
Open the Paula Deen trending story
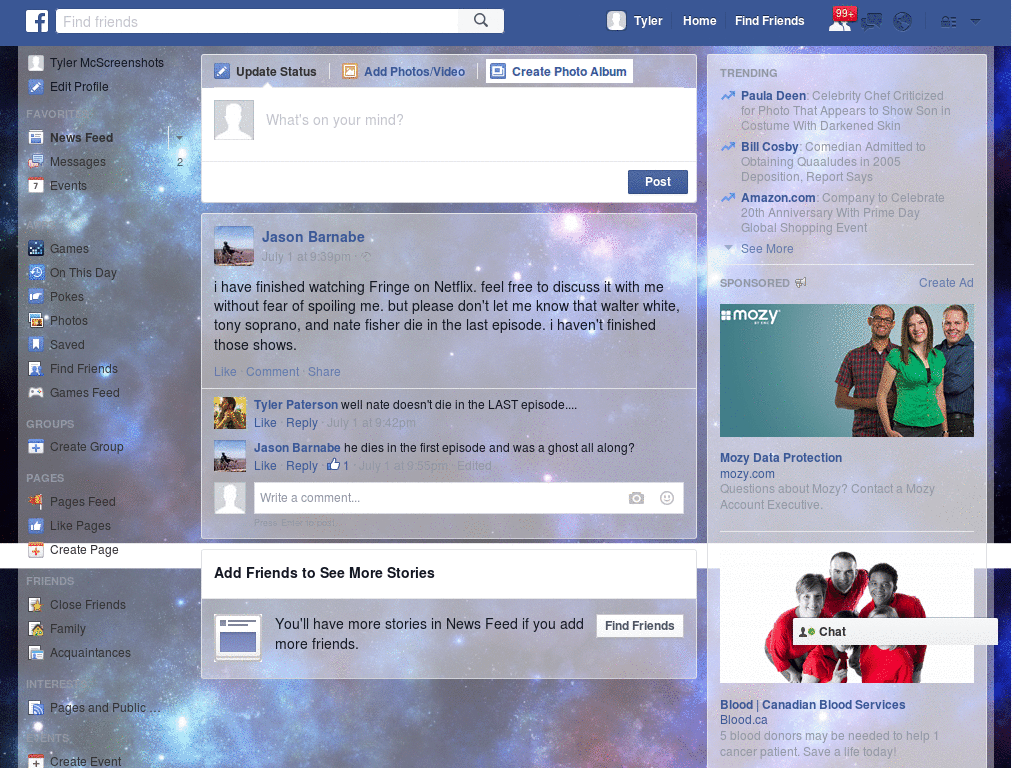773,95
